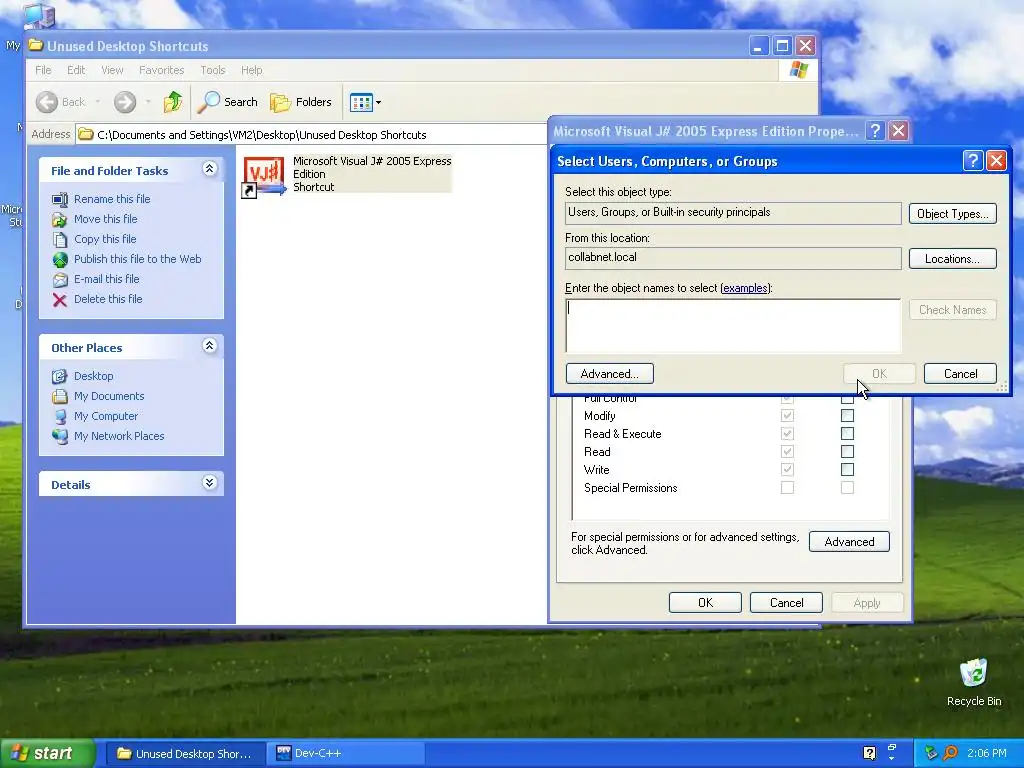Tick the Deny checkbox for Modify

tap(847, 416)
